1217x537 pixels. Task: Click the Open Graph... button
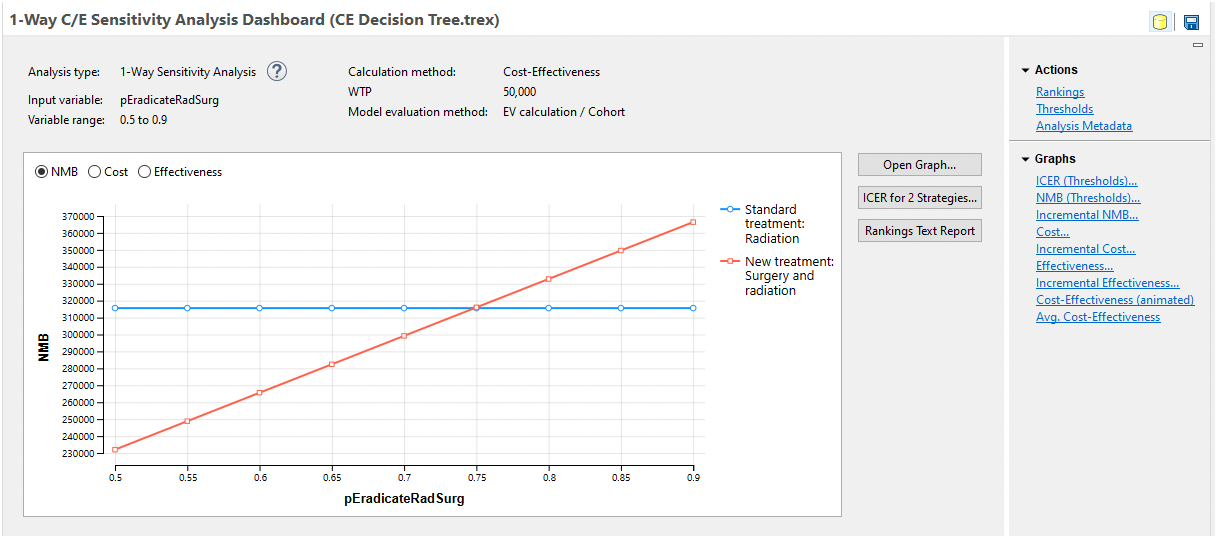pyautogui.click(x=920, y=165)
